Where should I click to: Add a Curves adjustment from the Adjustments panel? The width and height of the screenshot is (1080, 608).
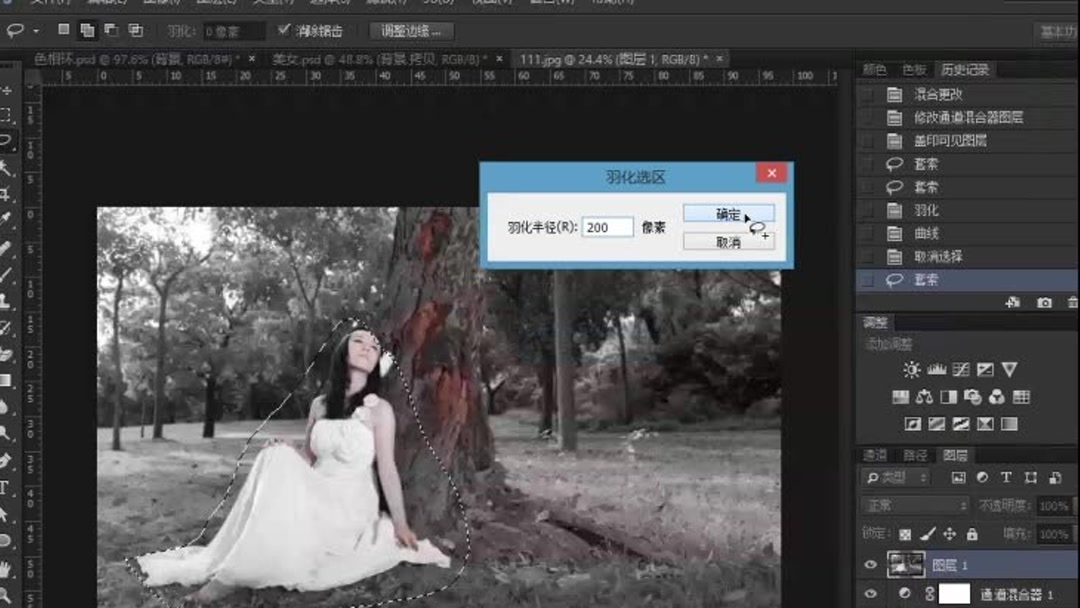click(960, 369)
